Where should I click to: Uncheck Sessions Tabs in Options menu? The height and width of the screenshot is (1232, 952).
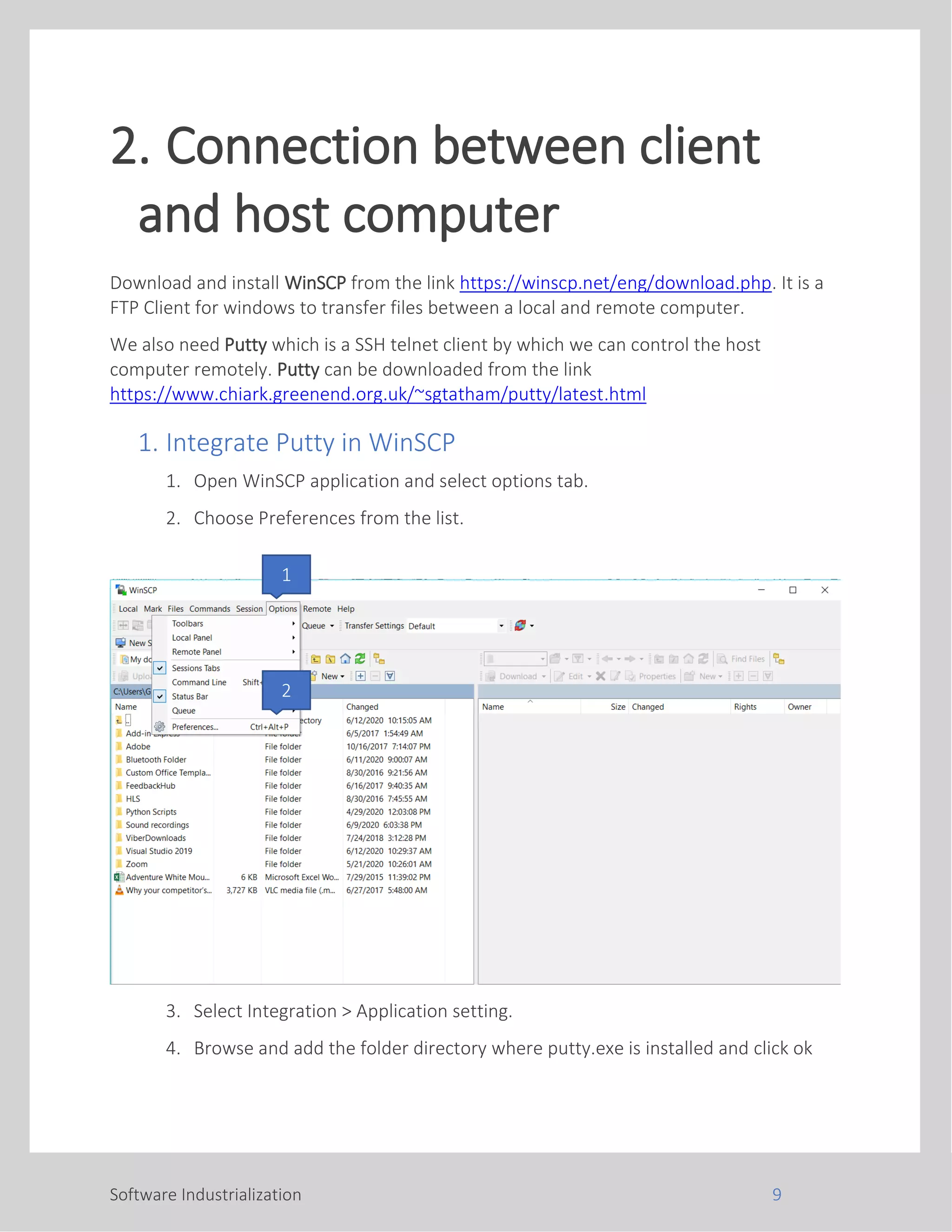point(196,668)
